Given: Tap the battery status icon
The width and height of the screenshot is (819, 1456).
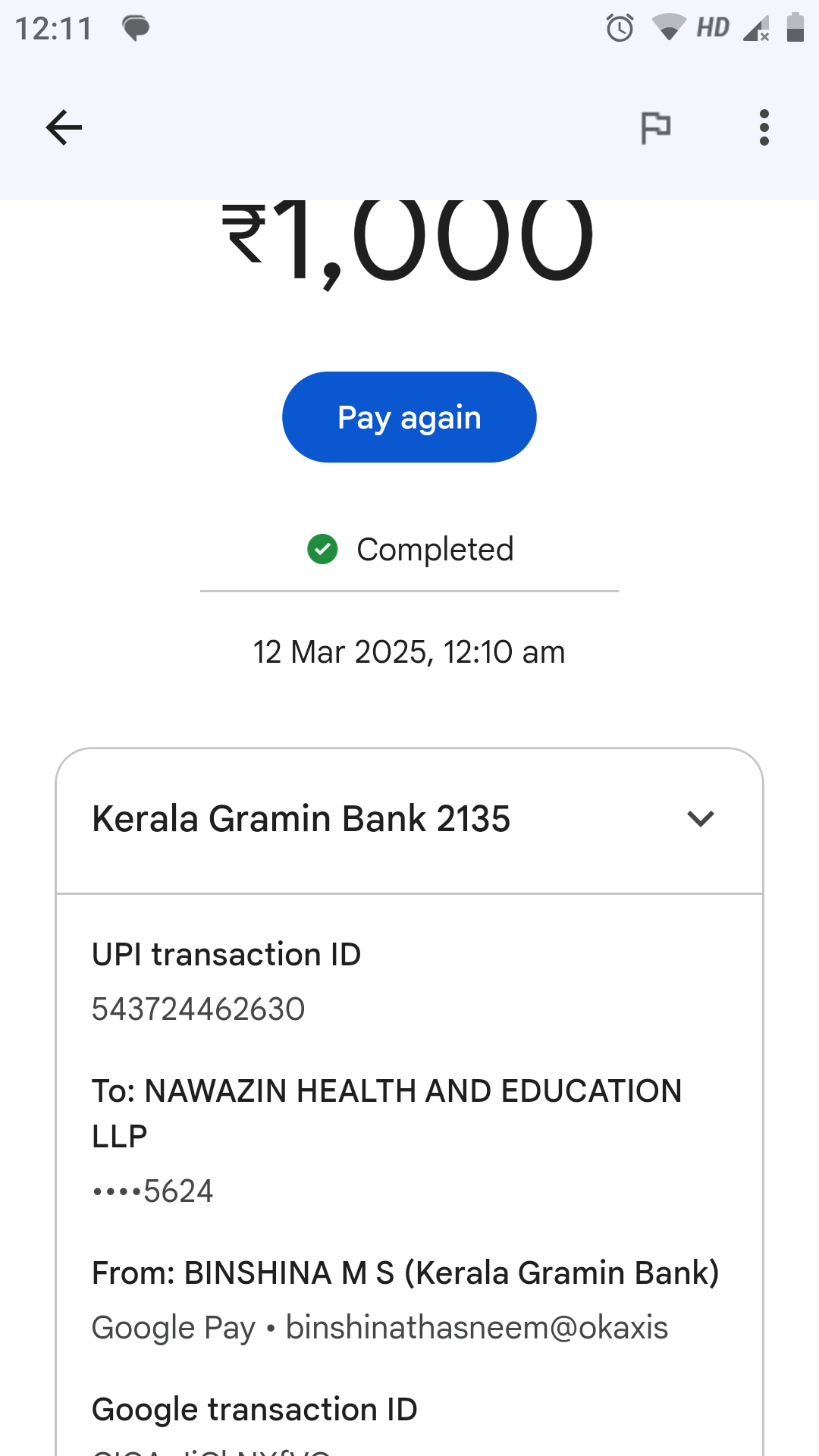Looking at the screenshot, I should (795, 28).
